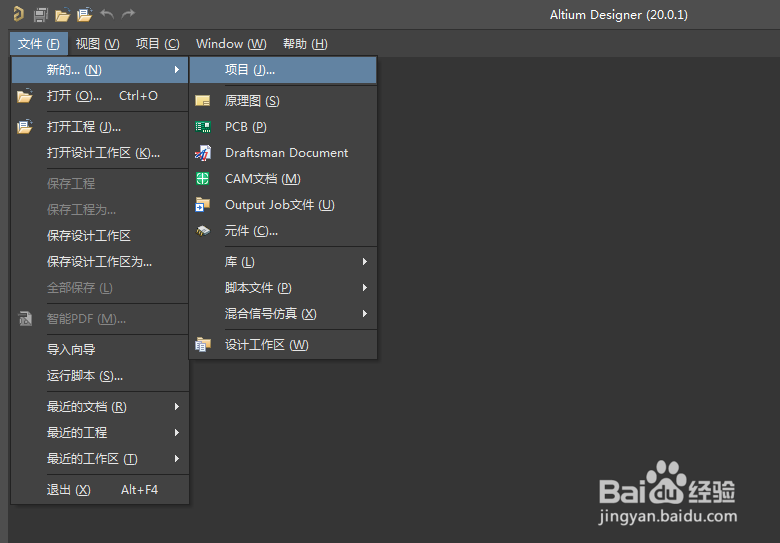The height and width of the screenshot is (543, 780).
Task: Click the schematic icon beside 原理图 (S)
Action: pos(202,101)
